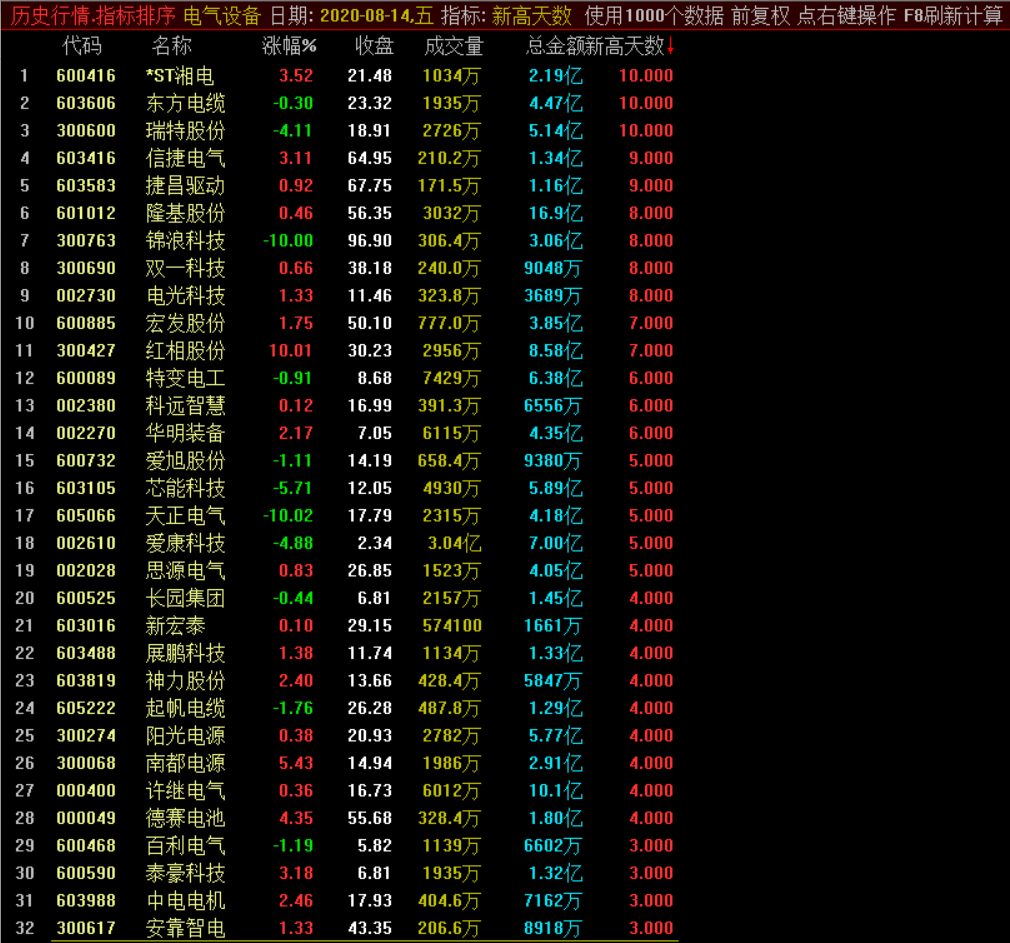The image size is (1010, 943).
Task: Click the 新高天数 sorted column header
Action: pos(624,46)
